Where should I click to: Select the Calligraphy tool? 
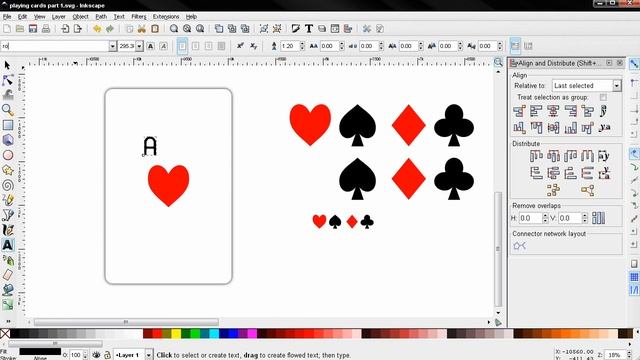coord(7,230)
